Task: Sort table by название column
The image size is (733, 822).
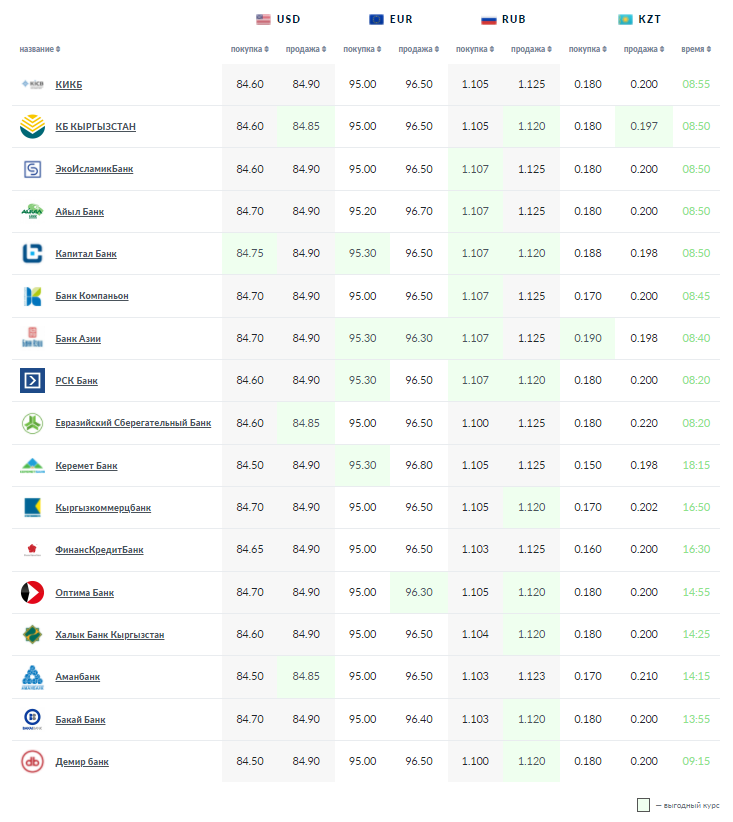Action: pyautogui.click(x=39, y=49)
